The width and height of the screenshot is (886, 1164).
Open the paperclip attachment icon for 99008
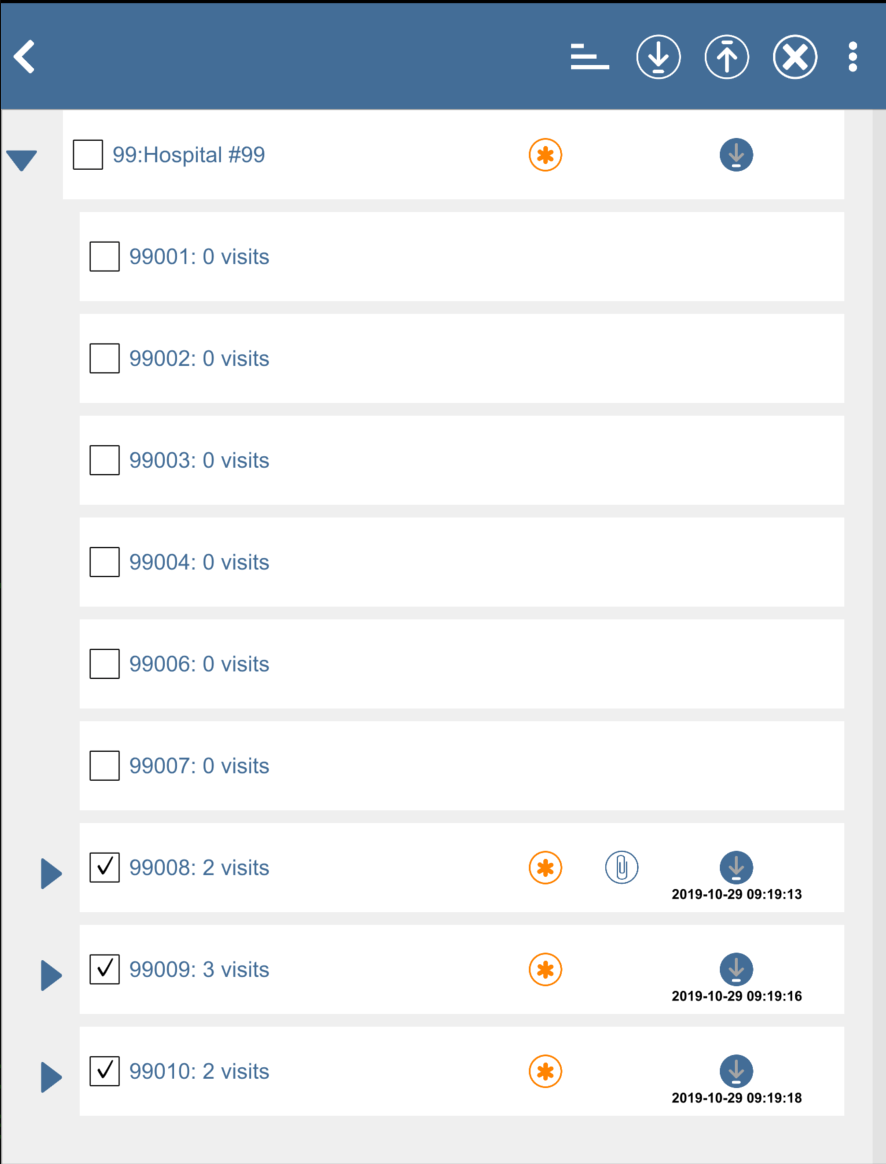point(621,867)
